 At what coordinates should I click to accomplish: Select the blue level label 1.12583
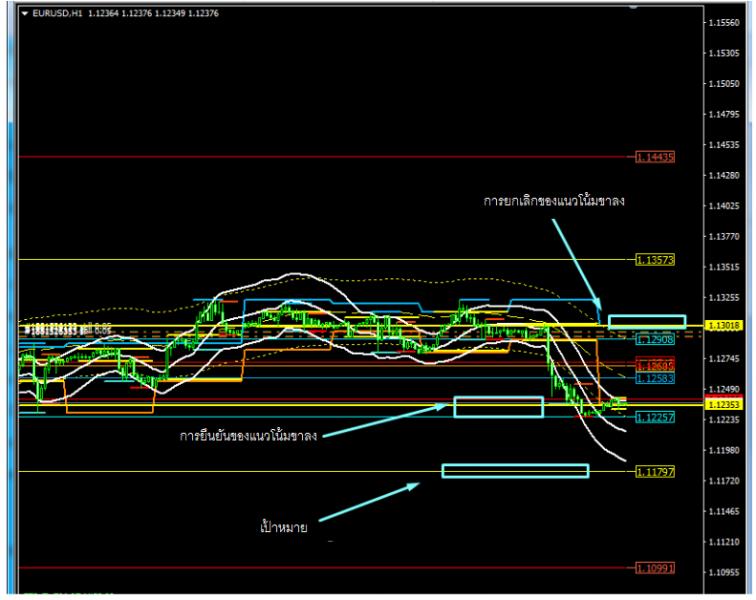pyautogui.click(x=655, y=378)
